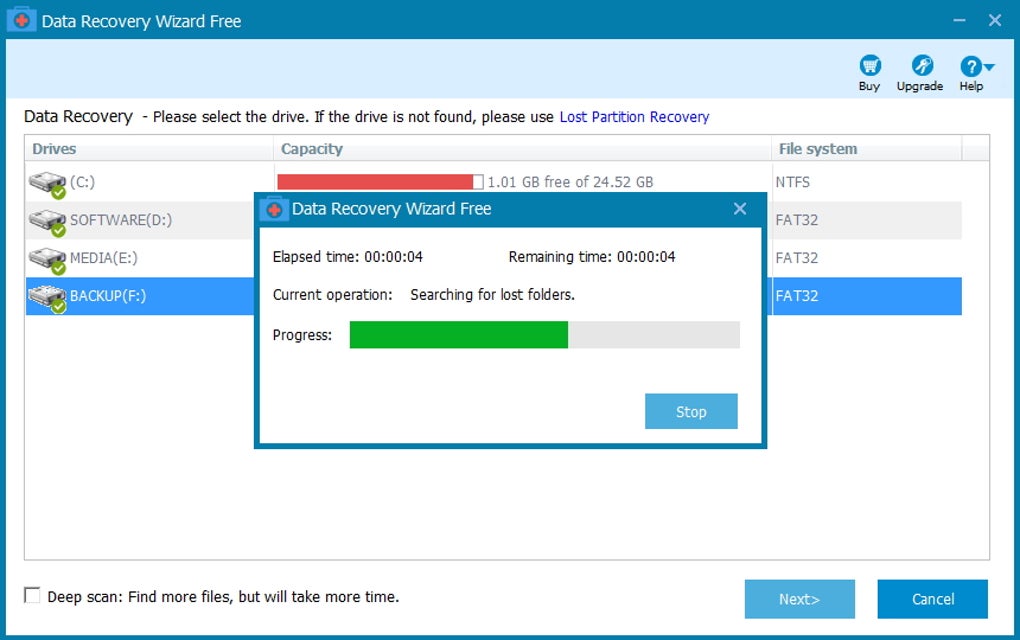Enable the Deep scan checkbox
Image resolution: width=1020 pixels, height=640 pixels.
(33, 596)
